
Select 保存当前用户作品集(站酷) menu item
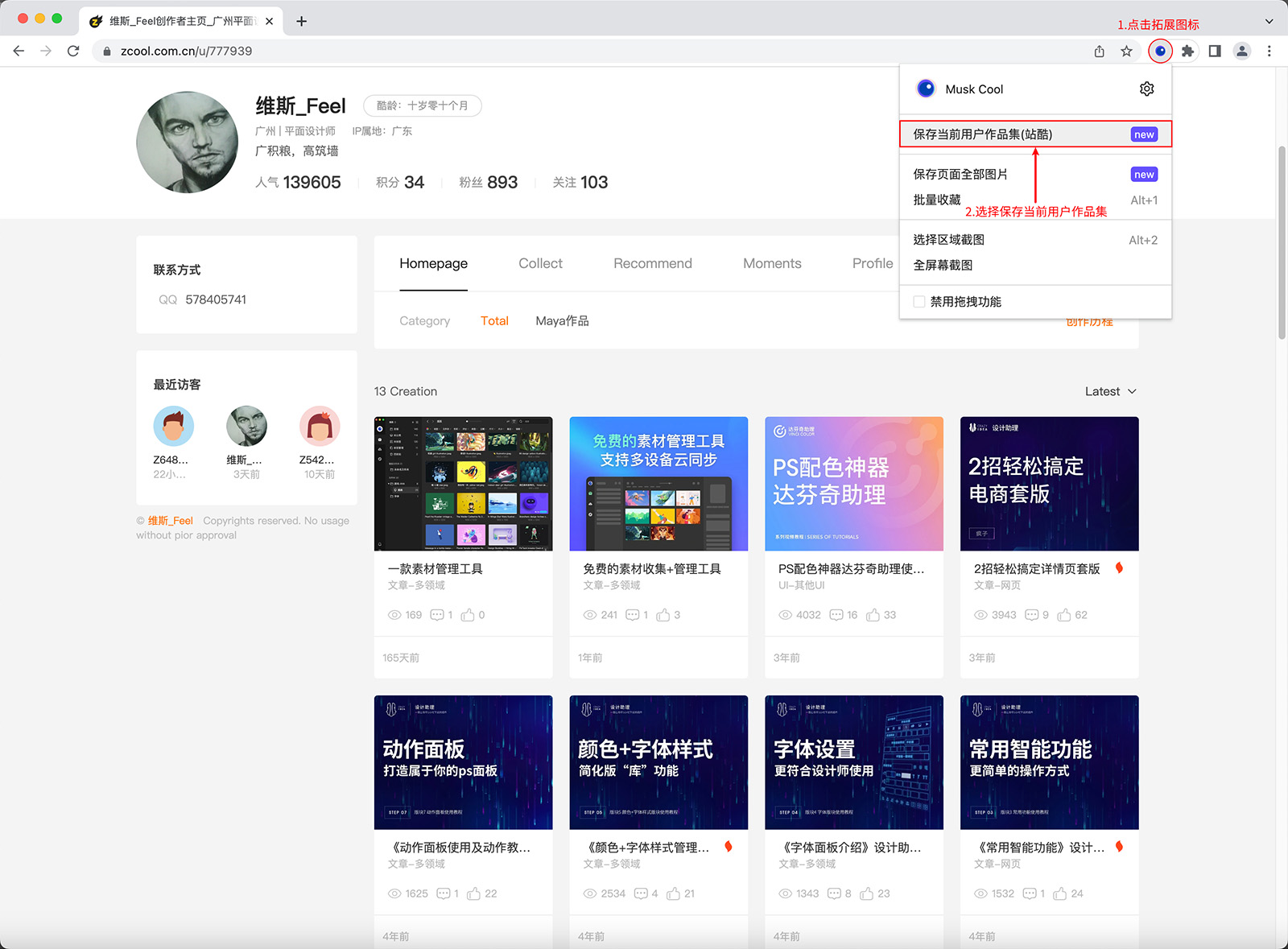point(1035,134)
